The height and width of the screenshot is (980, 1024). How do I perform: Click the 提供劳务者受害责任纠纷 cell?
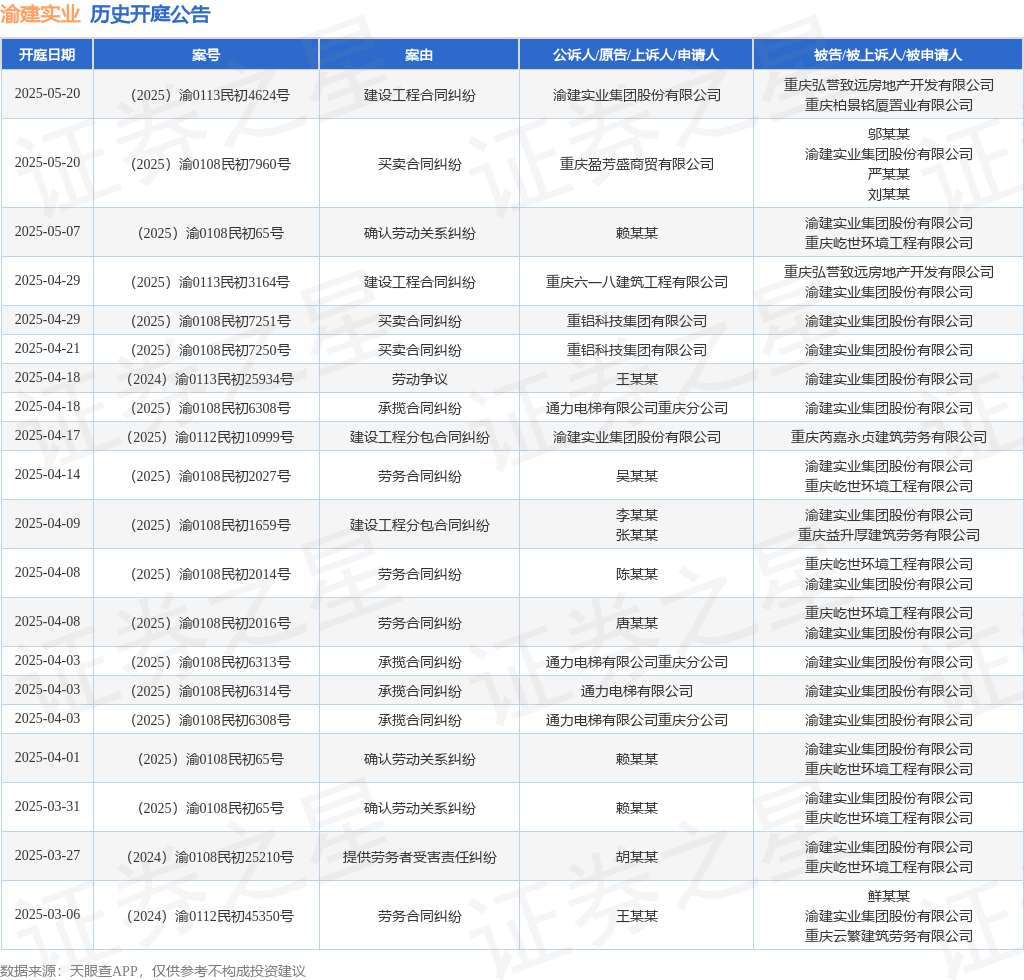click(419, 857)
